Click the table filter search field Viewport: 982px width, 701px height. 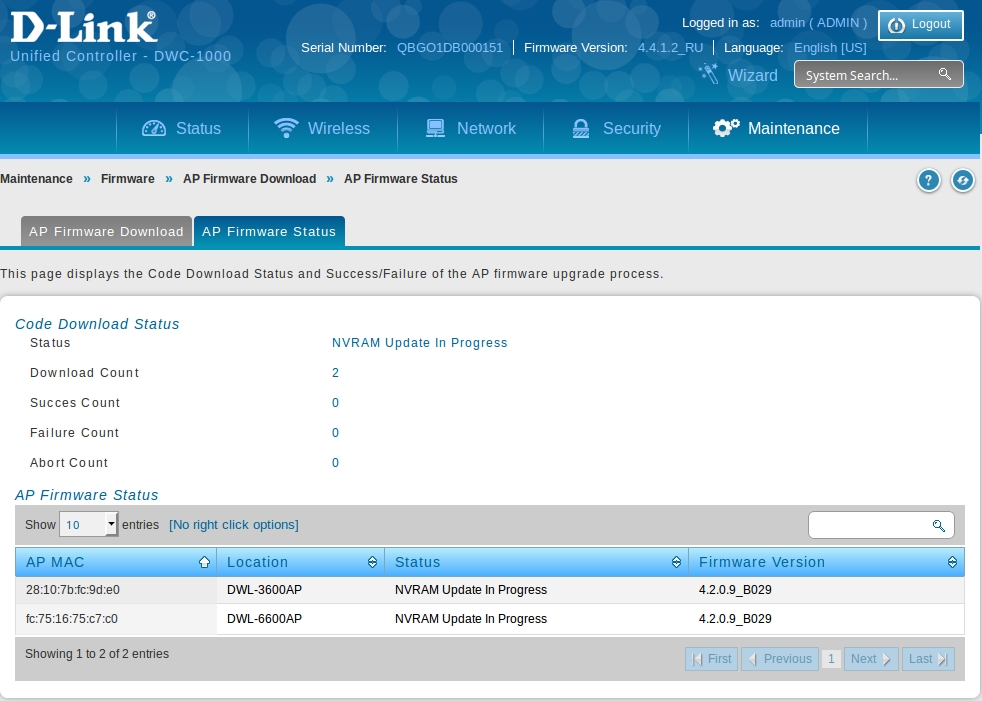click(868, 525)
